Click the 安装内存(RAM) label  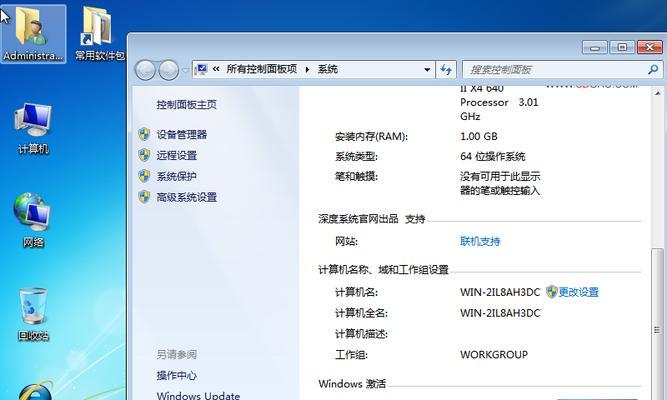[x=371, y=136]
